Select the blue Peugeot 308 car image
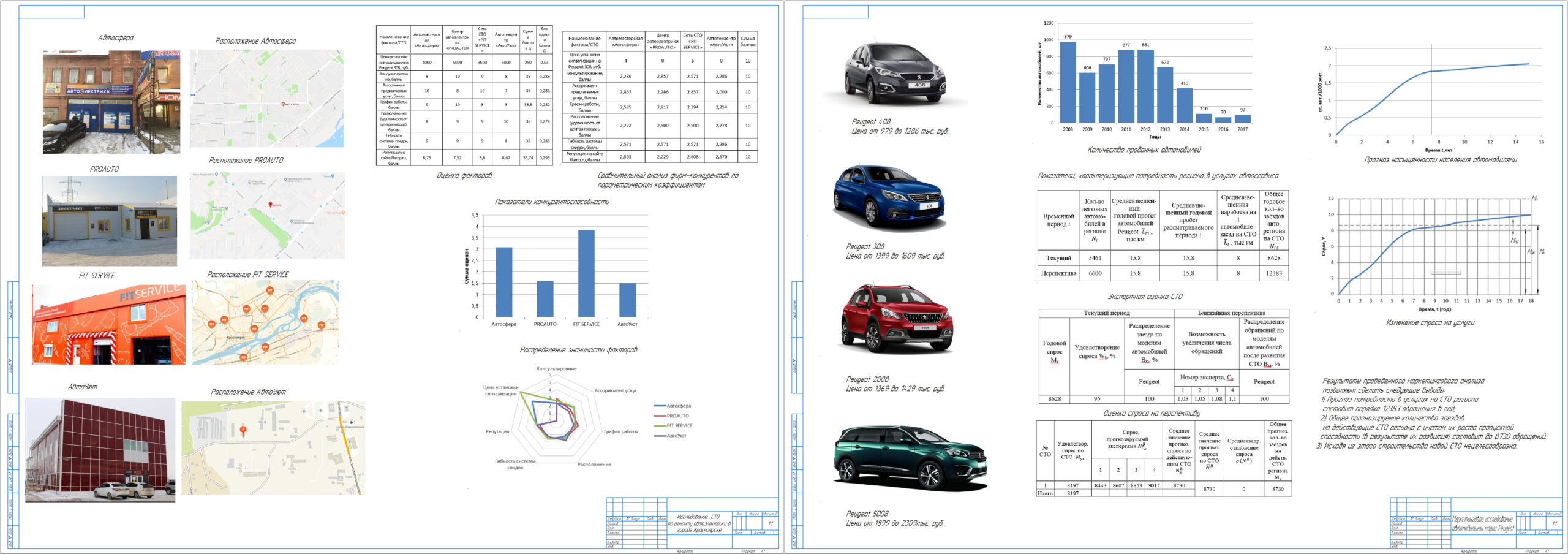This screenshot has width=1568, height=554. point(889,199)
